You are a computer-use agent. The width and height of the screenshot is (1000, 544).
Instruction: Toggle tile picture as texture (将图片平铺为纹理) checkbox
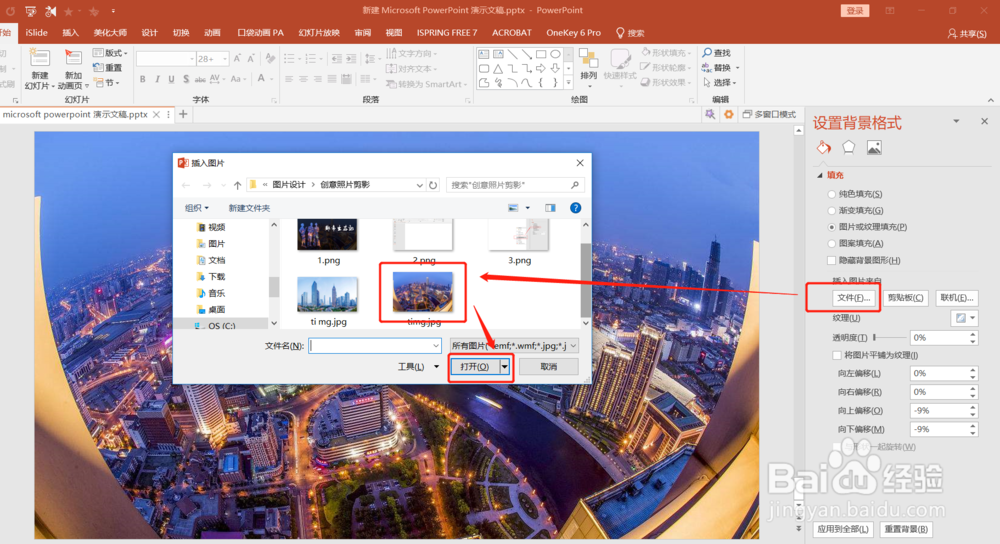click(837, 355)
